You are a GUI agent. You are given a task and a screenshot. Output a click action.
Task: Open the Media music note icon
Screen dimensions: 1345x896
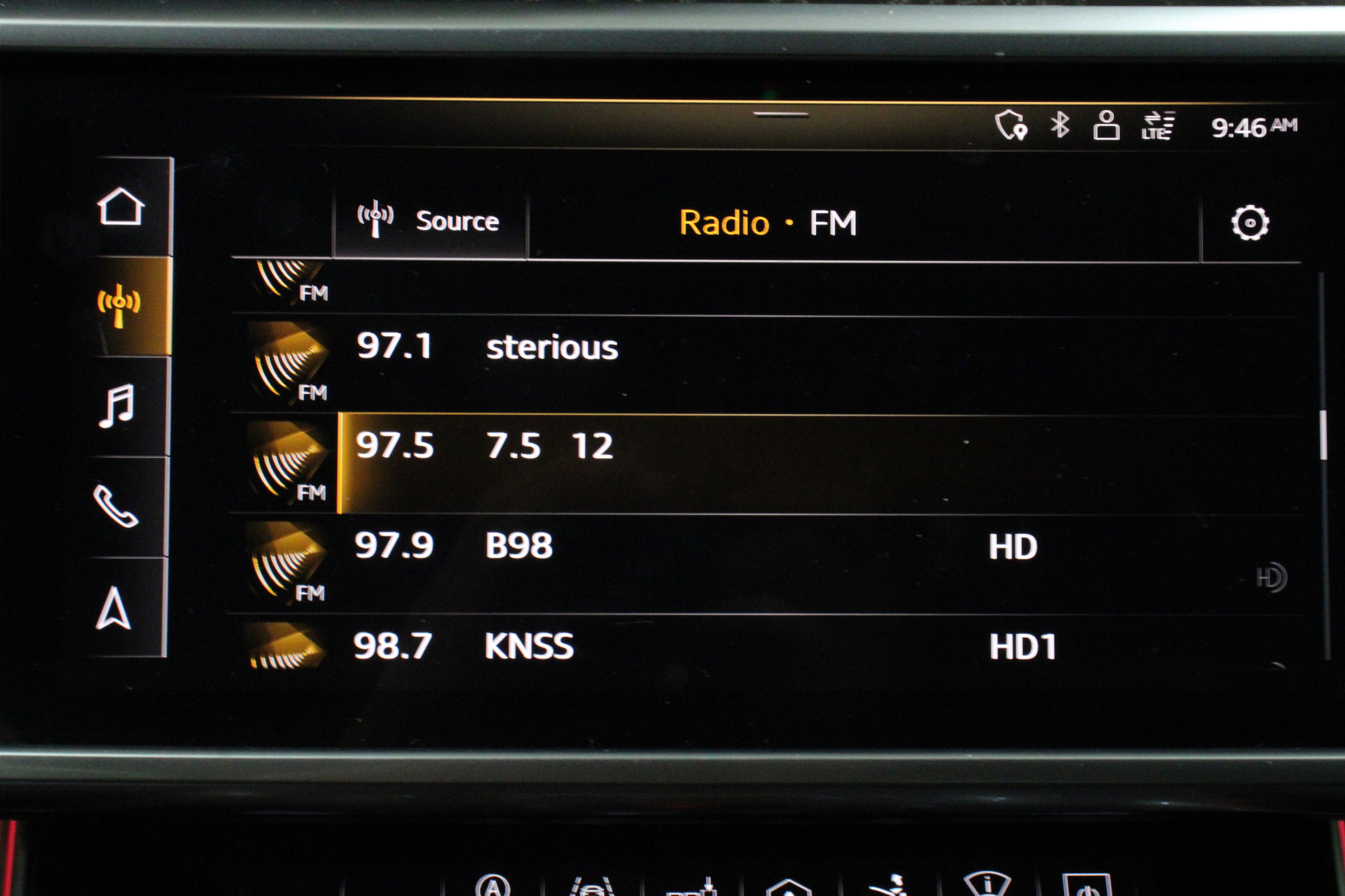117,406
